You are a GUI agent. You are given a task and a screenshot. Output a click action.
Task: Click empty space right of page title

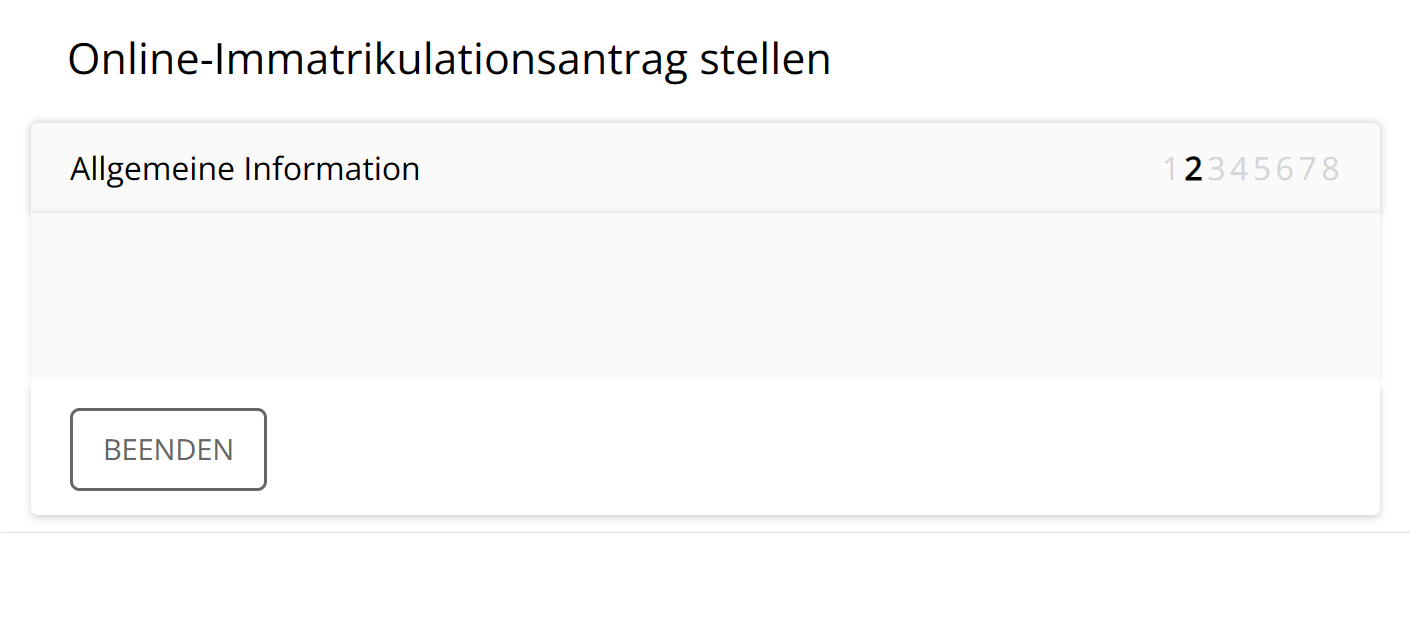coord(1100,60)
